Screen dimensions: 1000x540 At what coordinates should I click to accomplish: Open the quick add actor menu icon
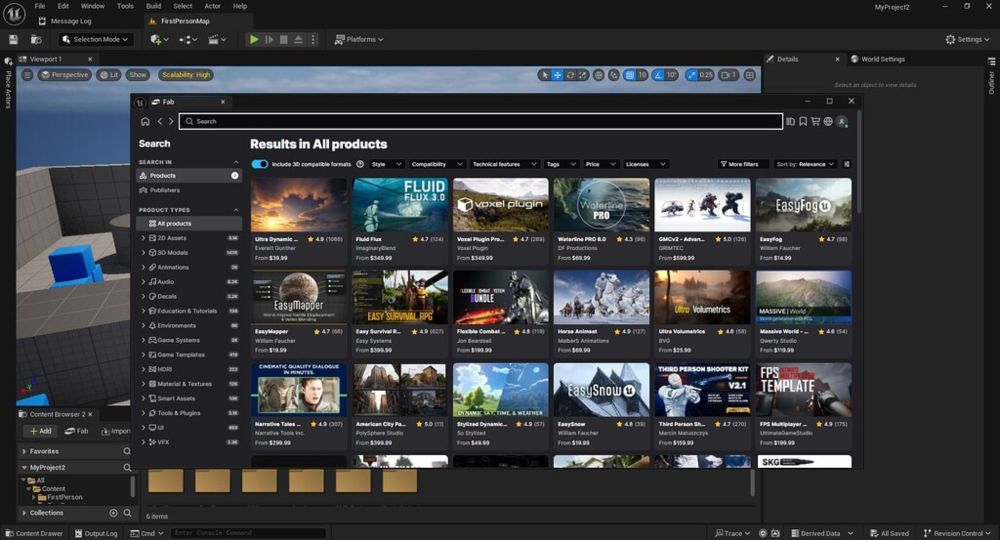158,40
